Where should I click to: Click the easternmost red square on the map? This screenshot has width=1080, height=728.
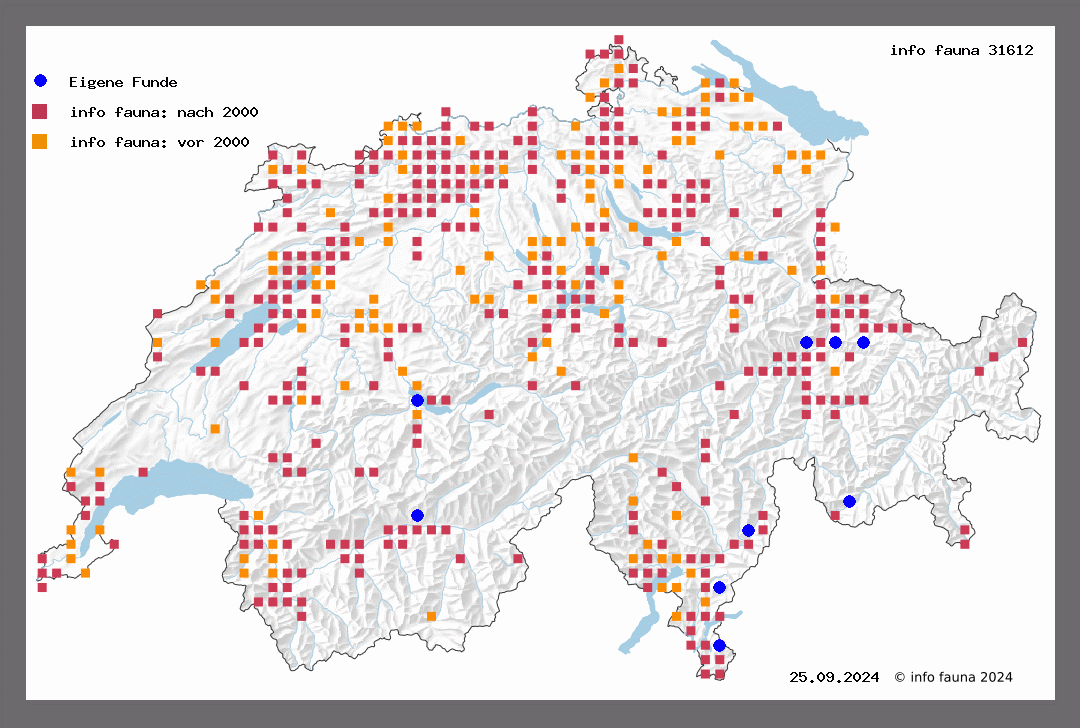(1022, 342)
